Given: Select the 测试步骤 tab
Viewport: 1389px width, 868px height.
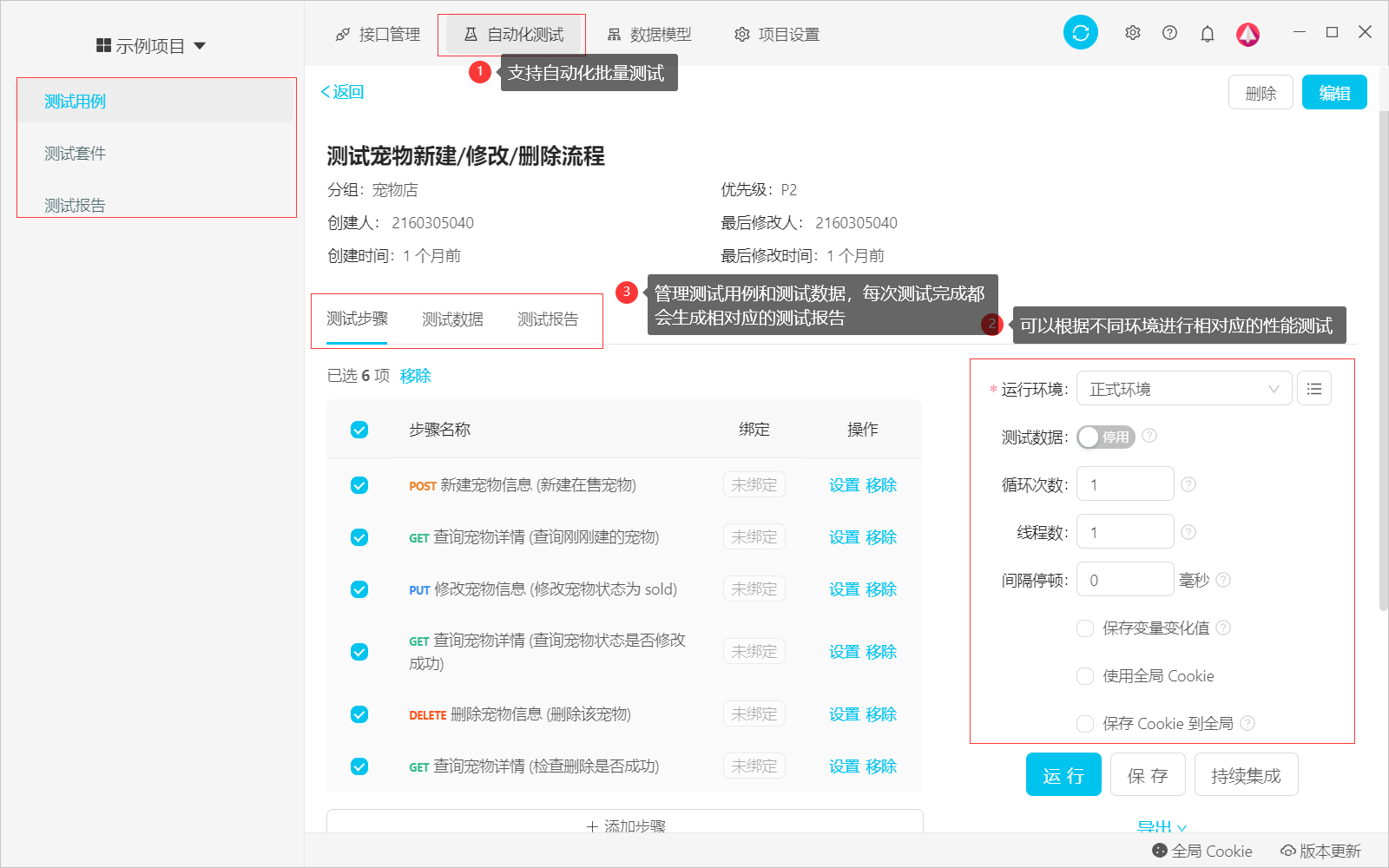Looking at the screenshot, I should click(x=357, y=319).
